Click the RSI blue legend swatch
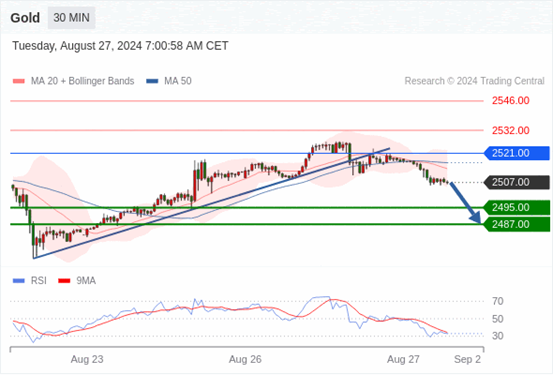The height and width of the screenshot is (375, 553). (x=19, y=281)
